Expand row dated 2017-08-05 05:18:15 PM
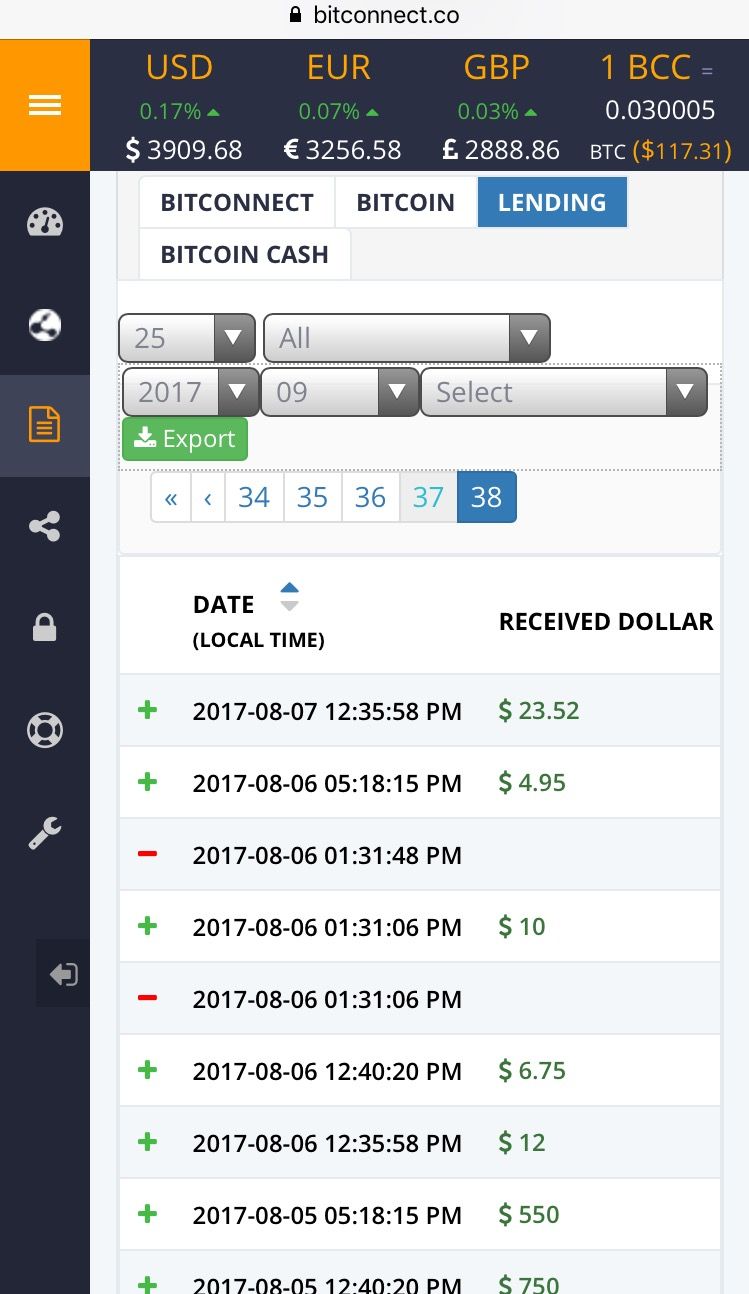Image resolution: width=749 pixels, height=1294 pixels. click(148, 1214)
